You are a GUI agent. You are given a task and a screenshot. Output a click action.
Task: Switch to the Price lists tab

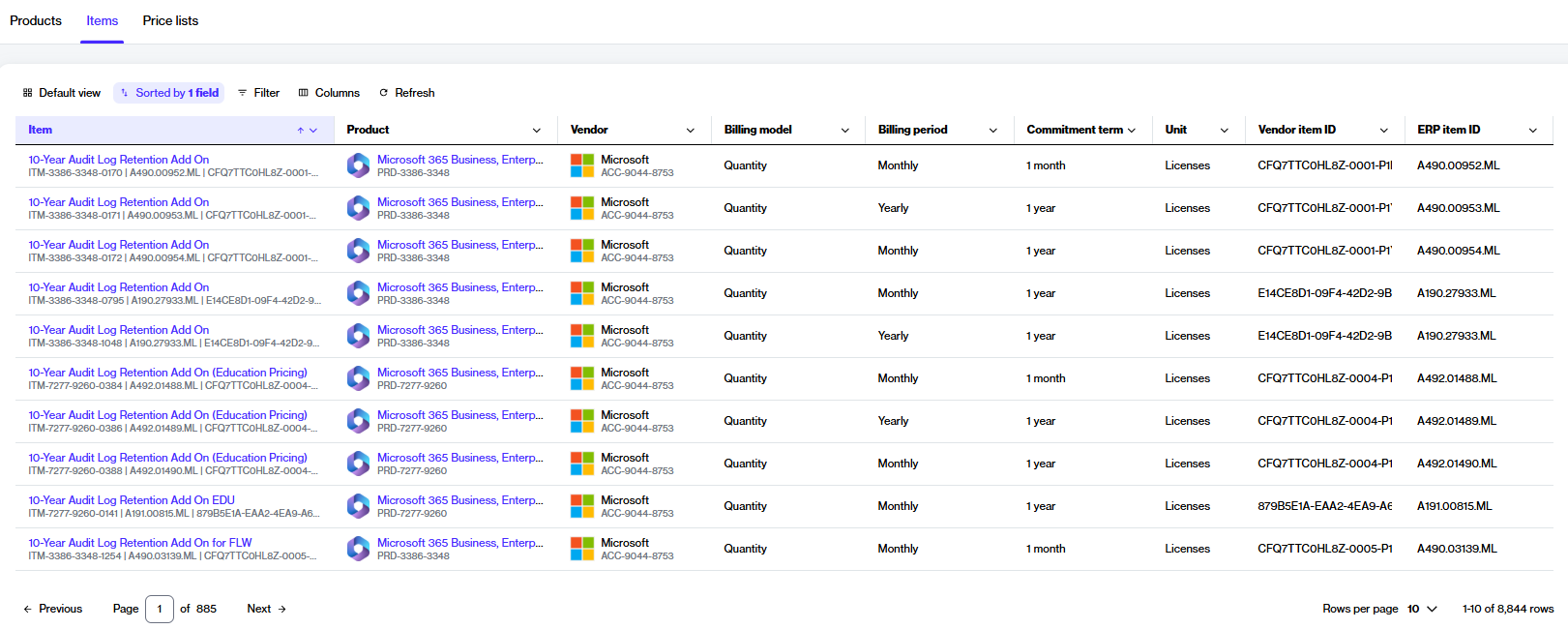click(x=170, y=20)
